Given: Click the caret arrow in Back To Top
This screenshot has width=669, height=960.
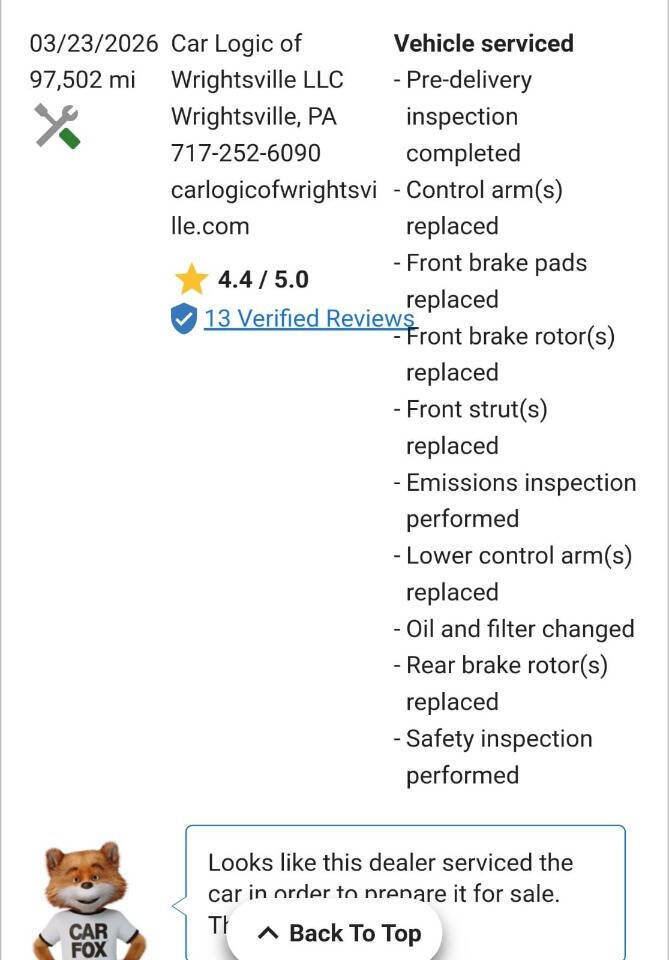Looking at the screenshot, I should click(267, 934).
